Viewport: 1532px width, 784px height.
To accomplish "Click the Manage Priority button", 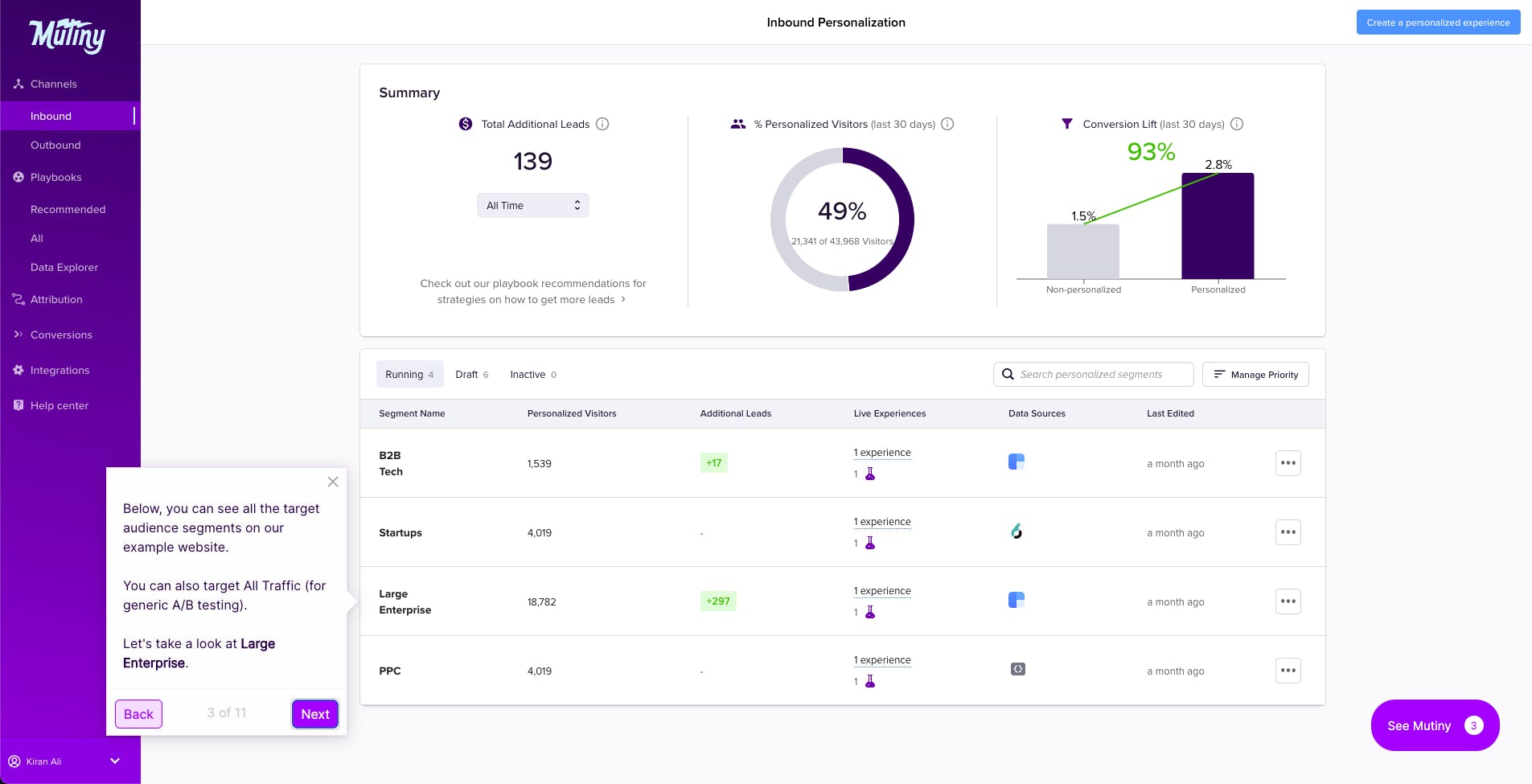I will 1255,375.
